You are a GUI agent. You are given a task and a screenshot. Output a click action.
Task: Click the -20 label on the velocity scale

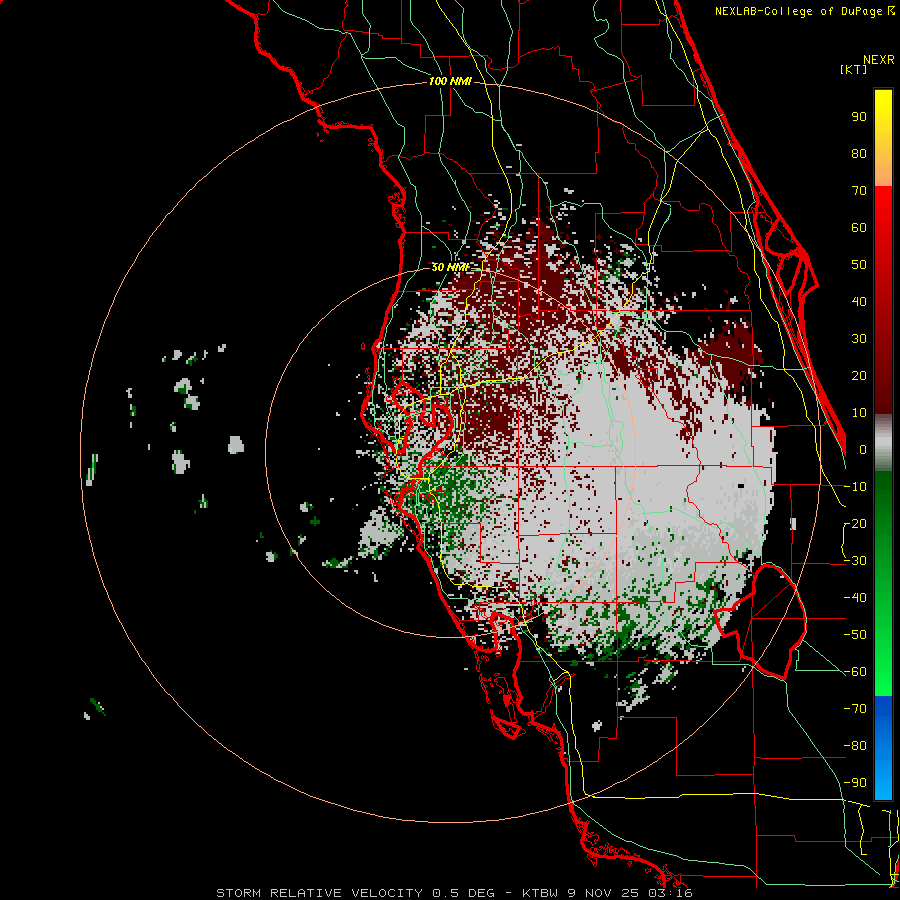click(855, 524)
